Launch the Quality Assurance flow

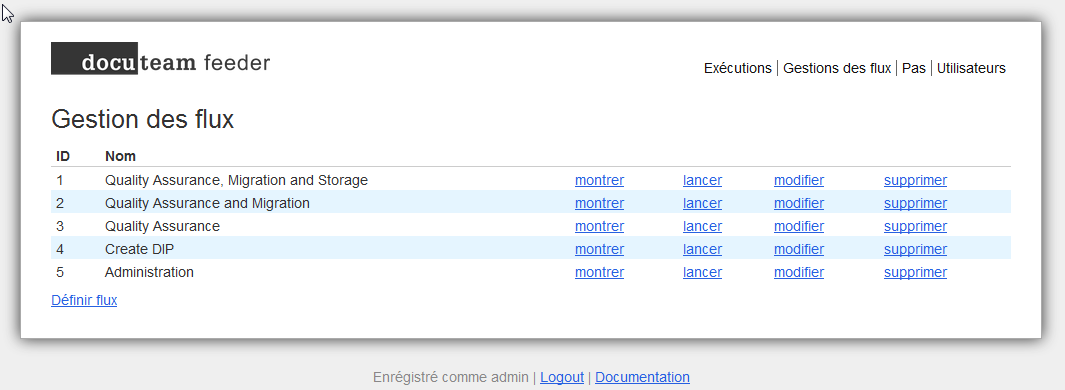tap(702, 226)
